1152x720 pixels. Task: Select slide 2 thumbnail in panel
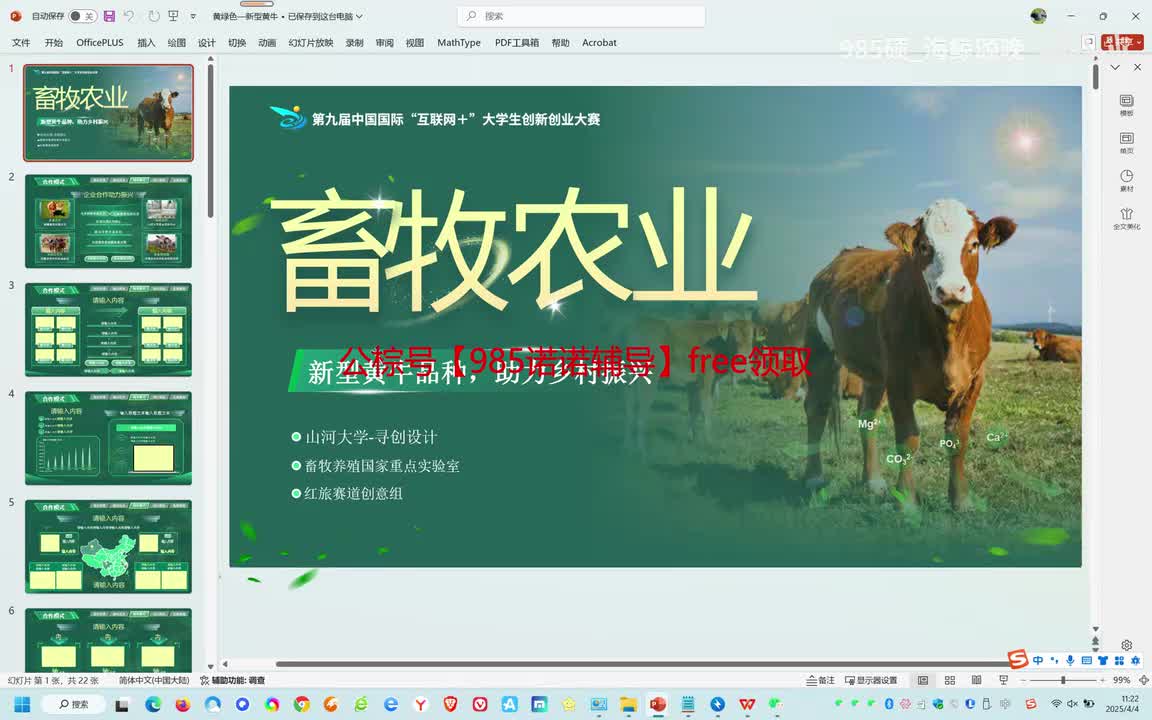coord(109,221)
